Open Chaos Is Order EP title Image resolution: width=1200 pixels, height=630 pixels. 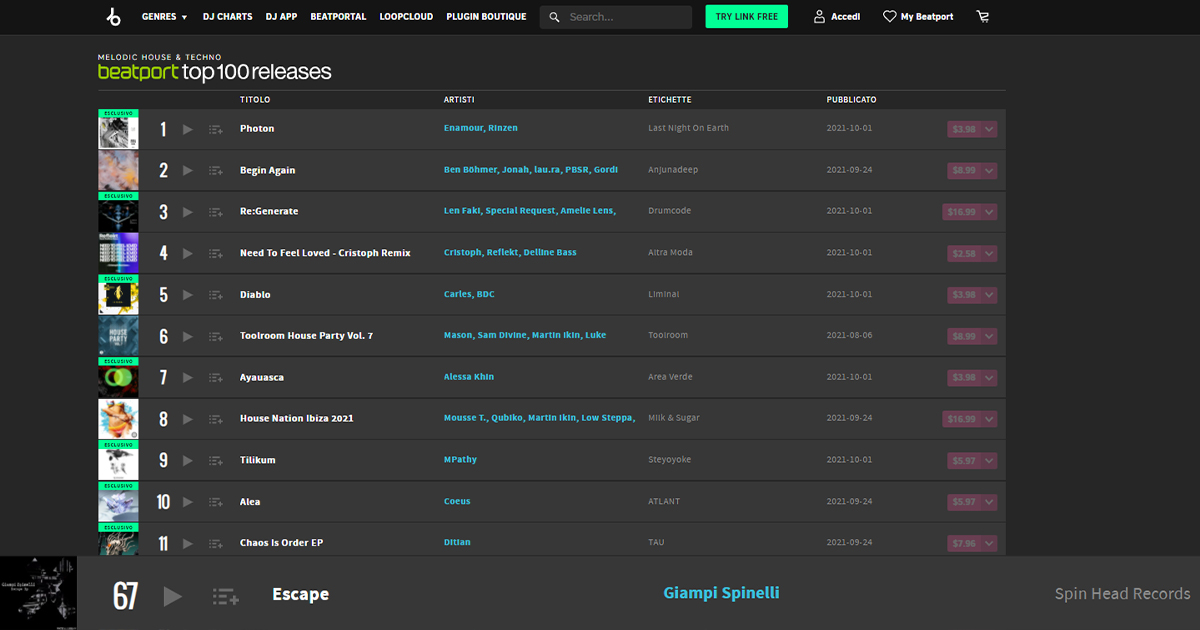[281, 543]
